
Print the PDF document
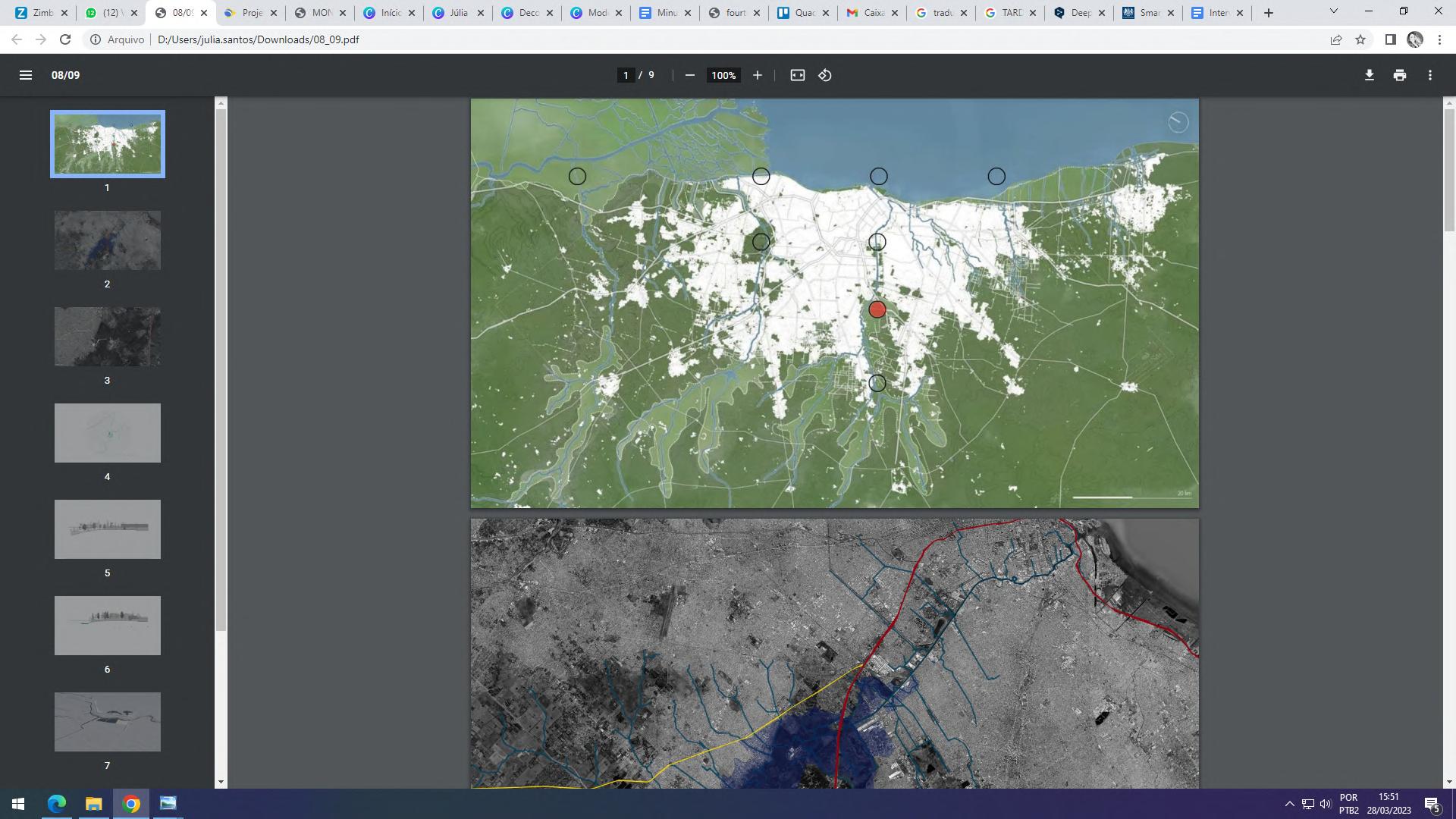pyautogui.click(x=1399, y=75)
